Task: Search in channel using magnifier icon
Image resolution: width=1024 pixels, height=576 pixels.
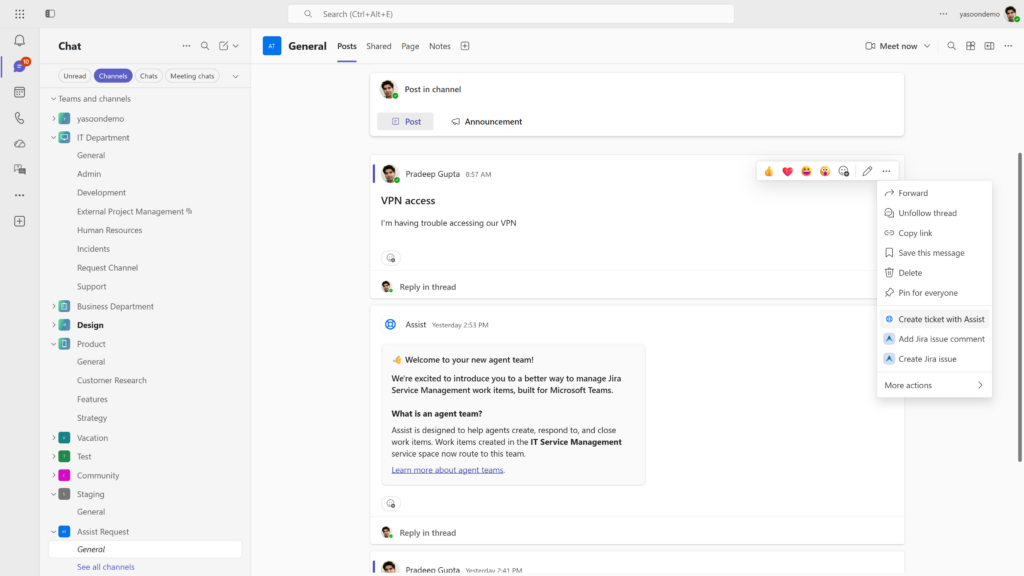Action: click(952, 46)
